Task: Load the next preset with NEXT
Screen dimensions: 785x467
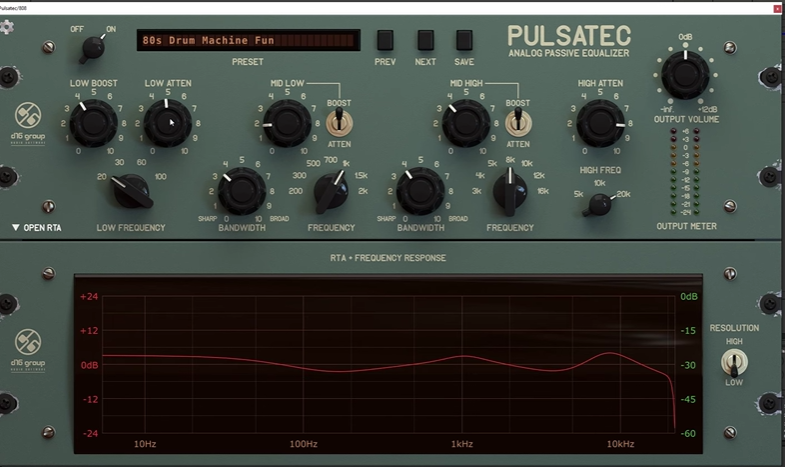Action: click(x=426, y=40)
